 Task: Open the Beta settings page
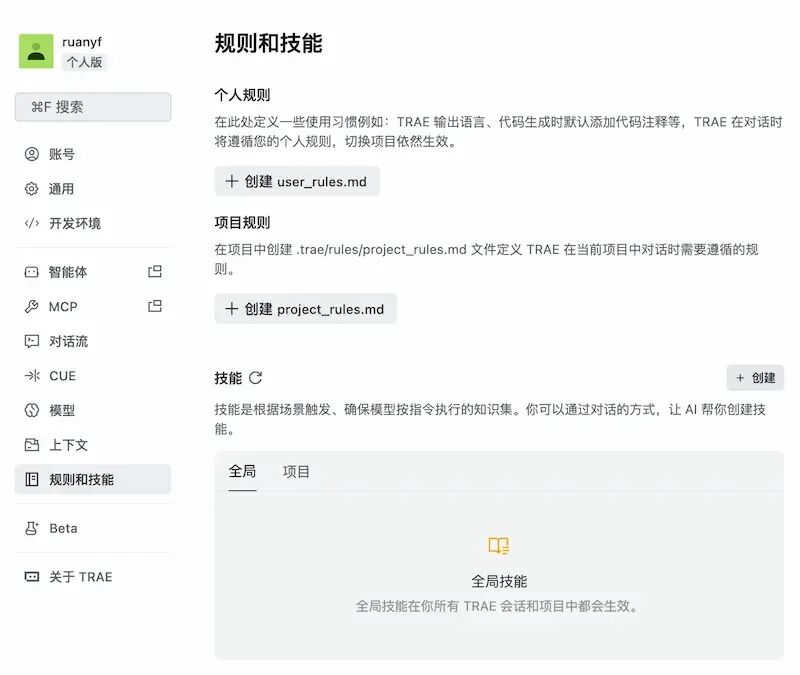pyautogui.click(x=93, y=528)
